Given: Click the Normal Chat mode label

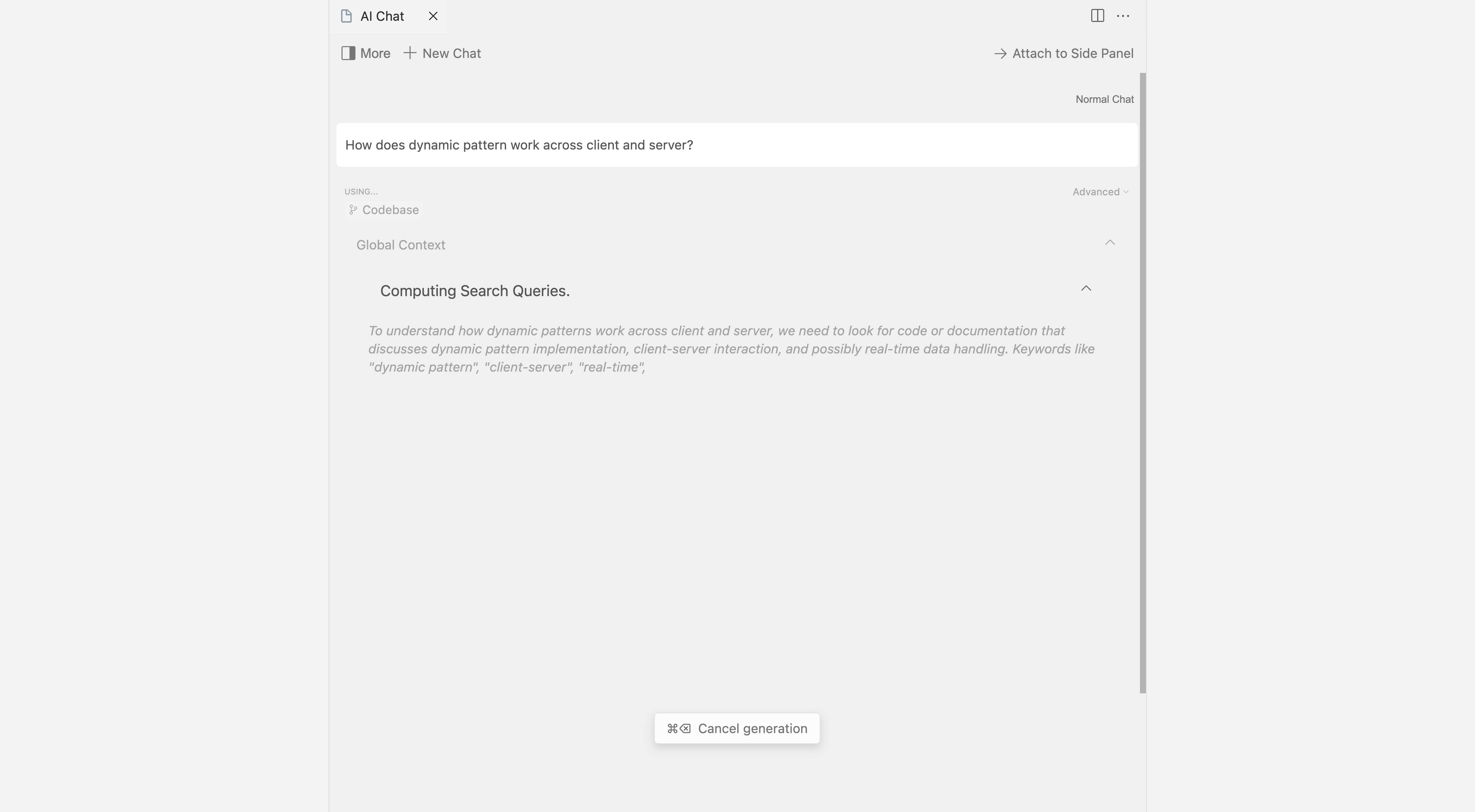Looking at the screenshot, I should pos(1104,100).
